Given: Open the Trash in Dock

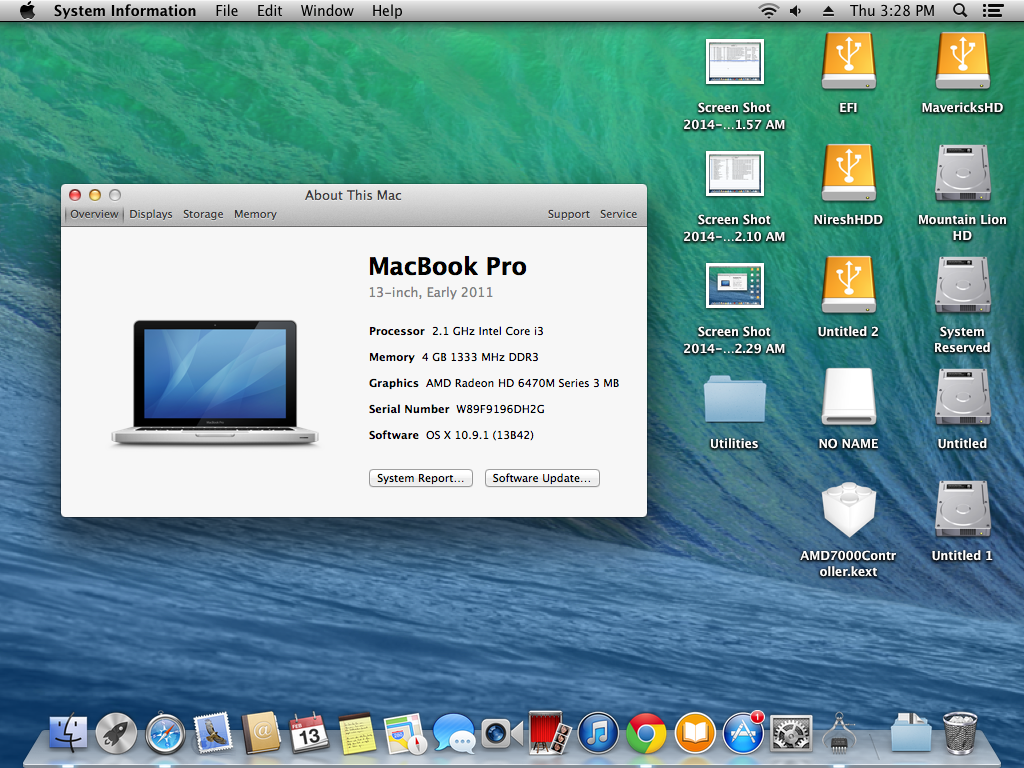Looking at the screenshot, I should [960, 733].
